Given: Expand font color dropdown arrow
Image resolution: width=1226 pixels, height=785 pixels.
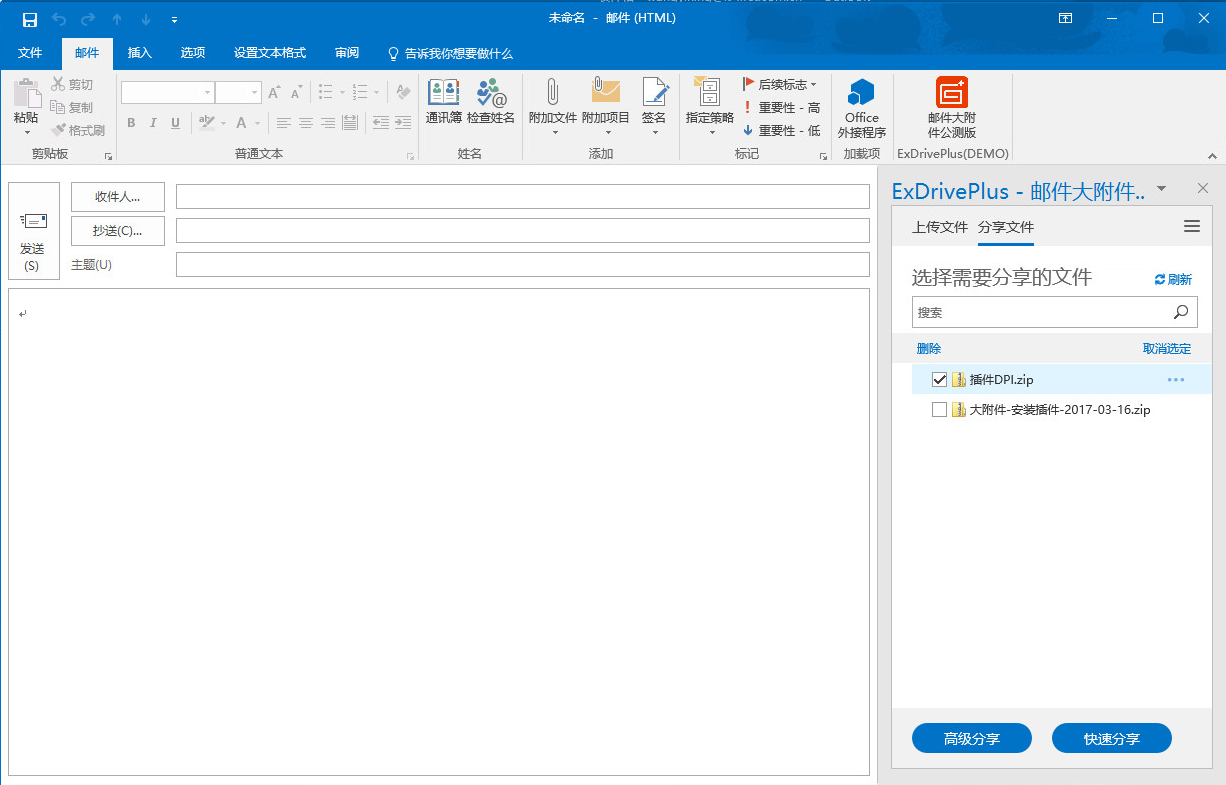Looking at the screenshot, I should (x=258, y=123).
